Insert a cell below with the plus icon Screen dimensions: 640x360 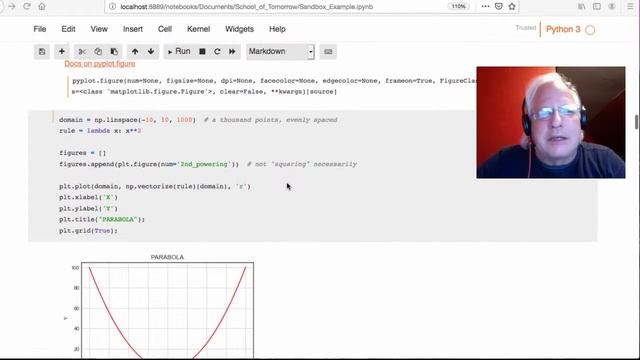(x=62, y=51)
